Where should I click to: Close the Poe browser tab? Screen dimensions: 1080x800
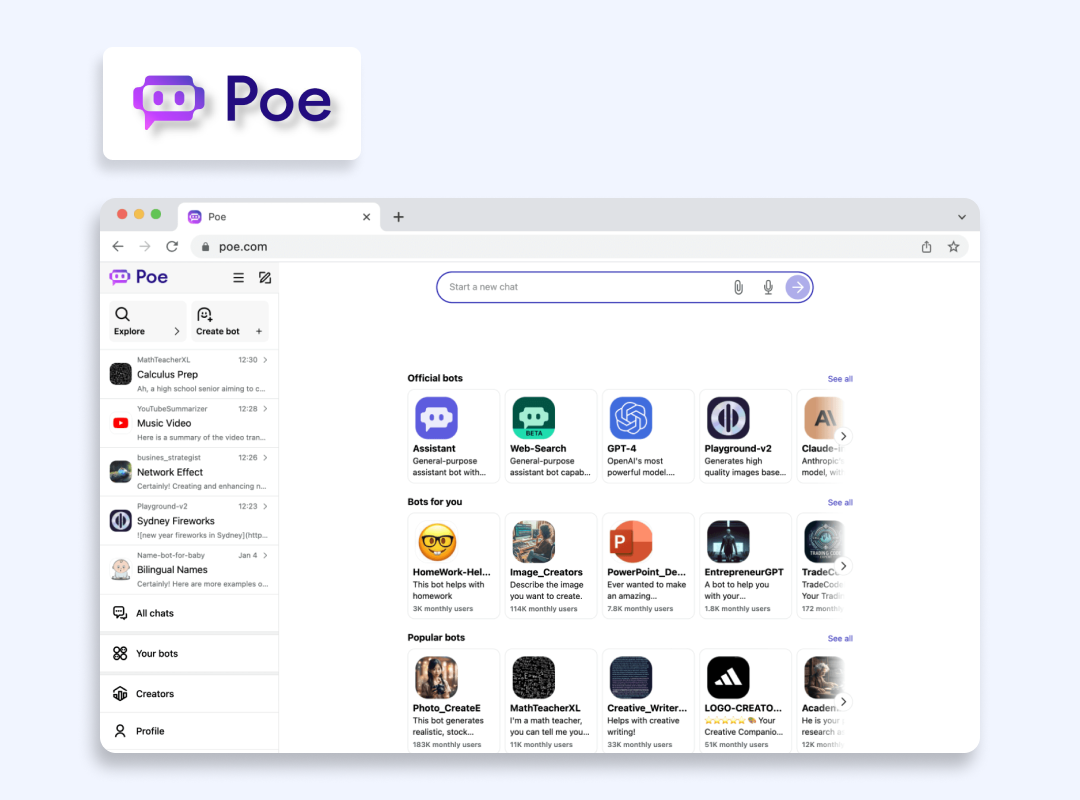(366, 217)
